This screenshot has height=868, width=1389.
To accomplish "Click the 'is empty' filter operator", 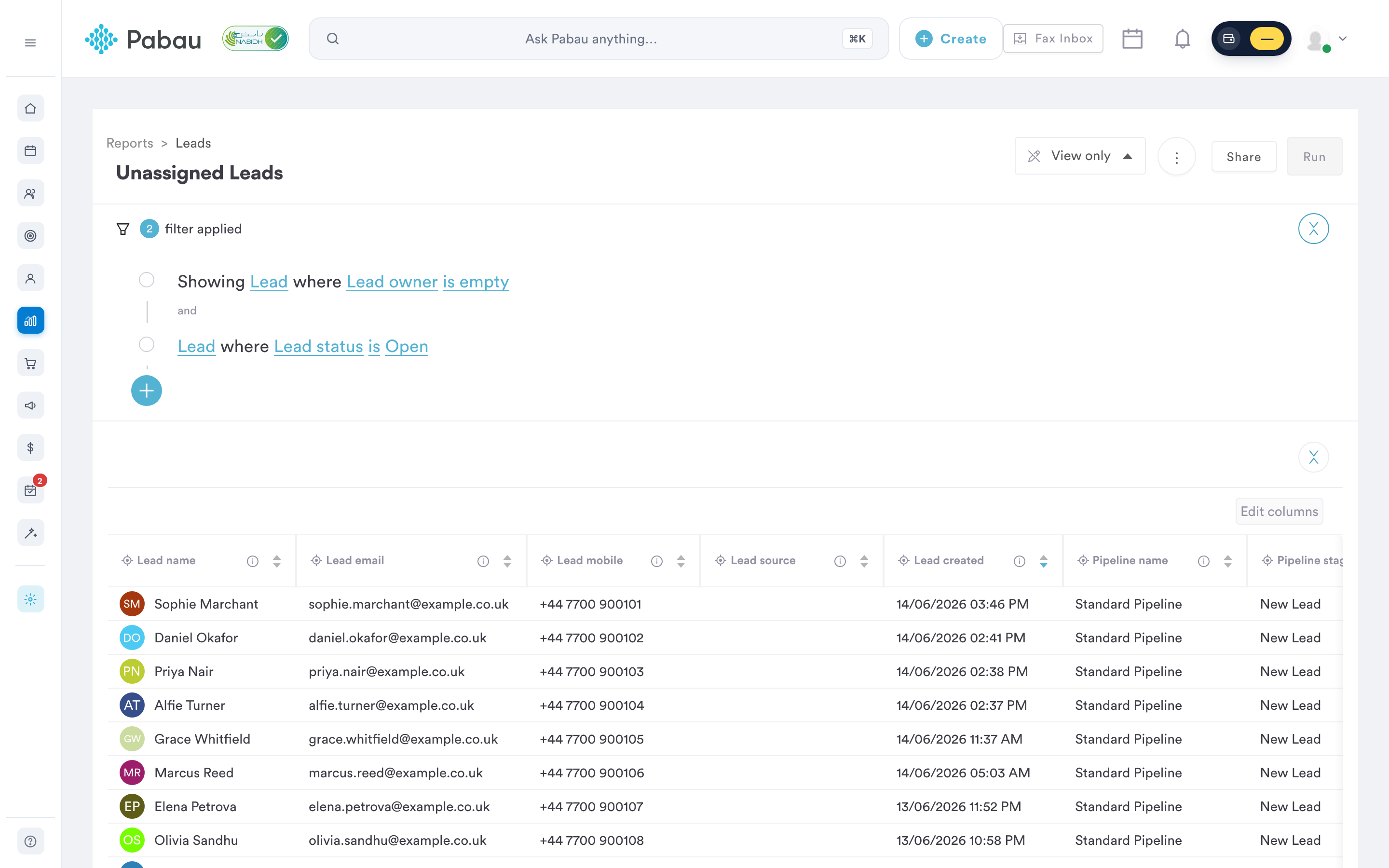I will click(476, 282).
